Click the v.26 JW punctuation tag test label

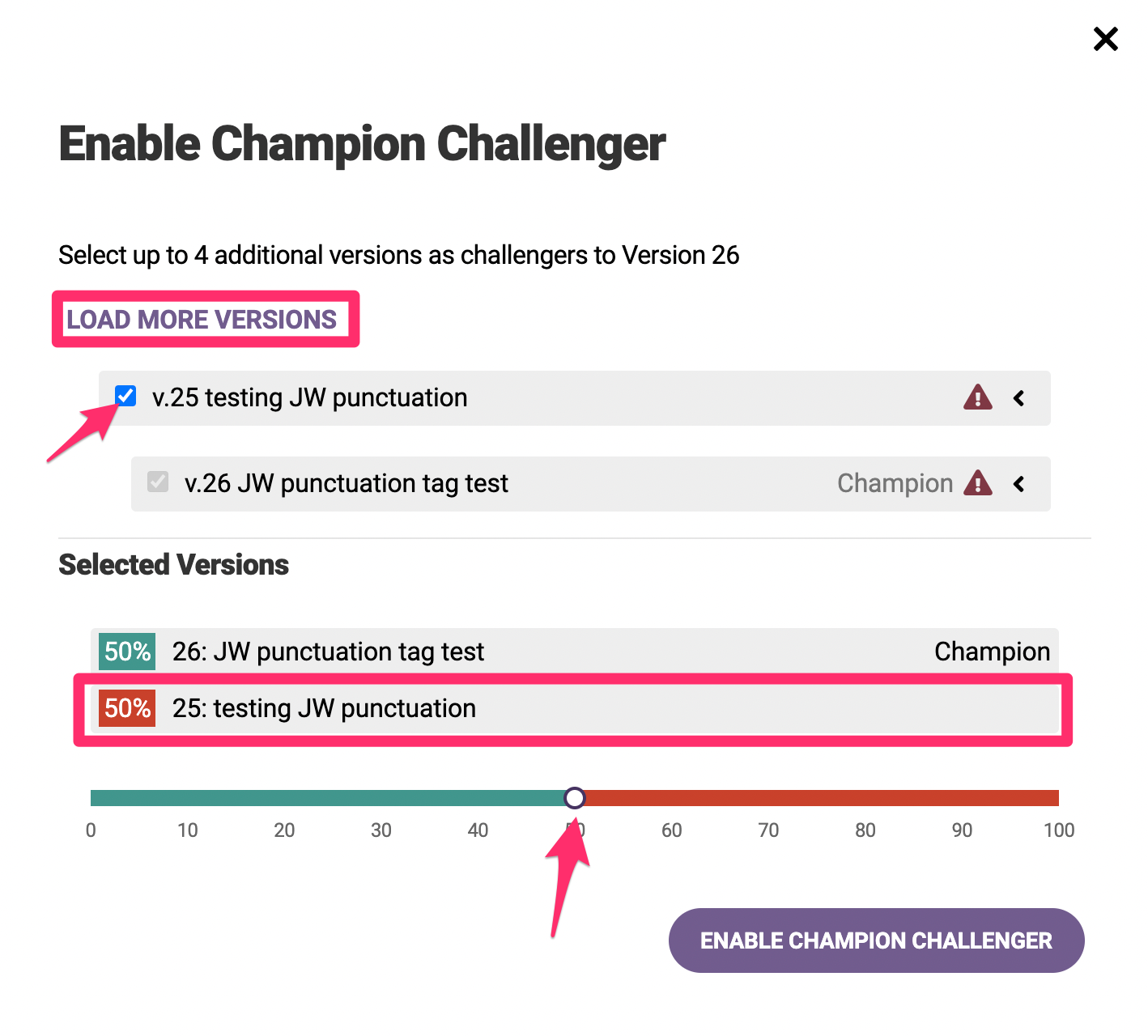(x=346, y=483)
